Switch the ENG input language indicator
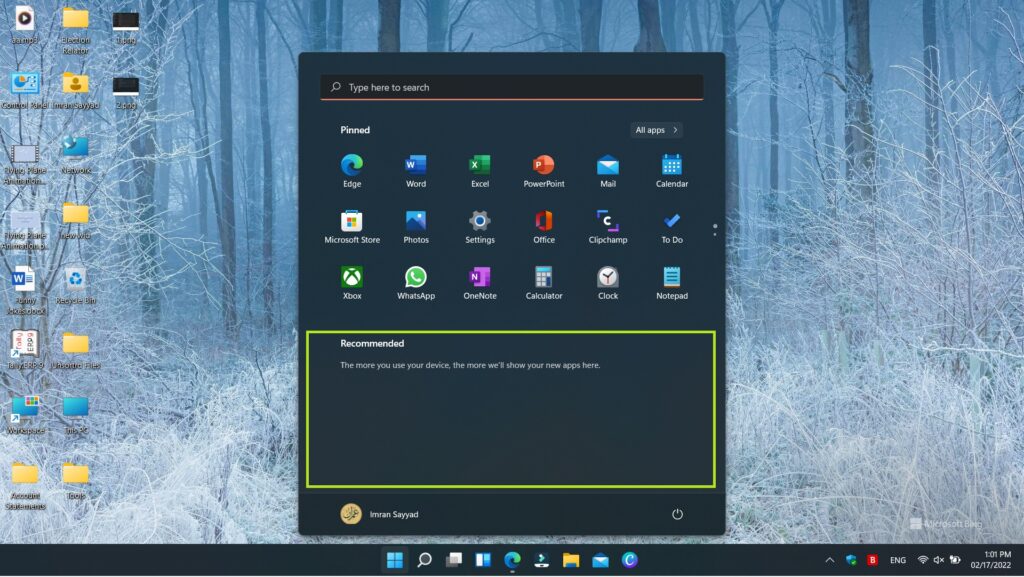The height and width of the screenshot is (577, 1024). tap(898, 560)
